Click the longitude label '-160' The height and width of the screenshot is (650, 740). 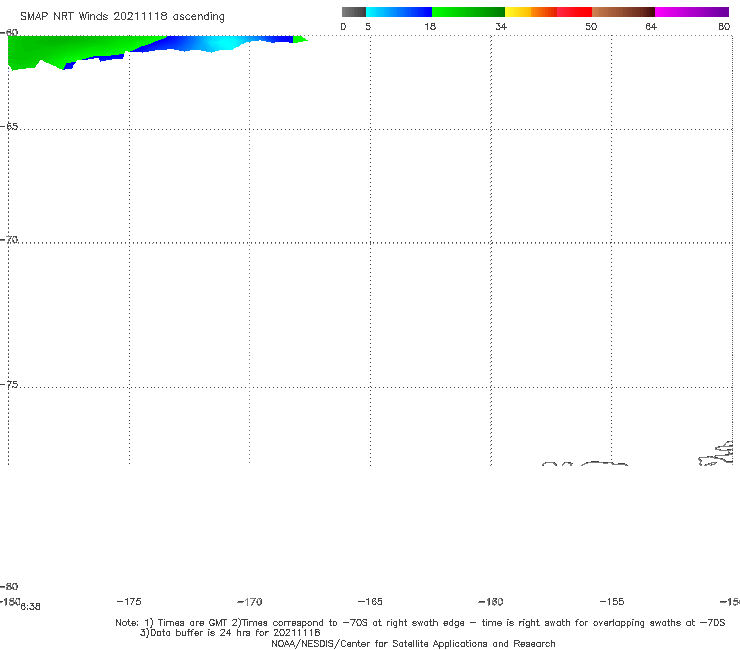[491, 602]
